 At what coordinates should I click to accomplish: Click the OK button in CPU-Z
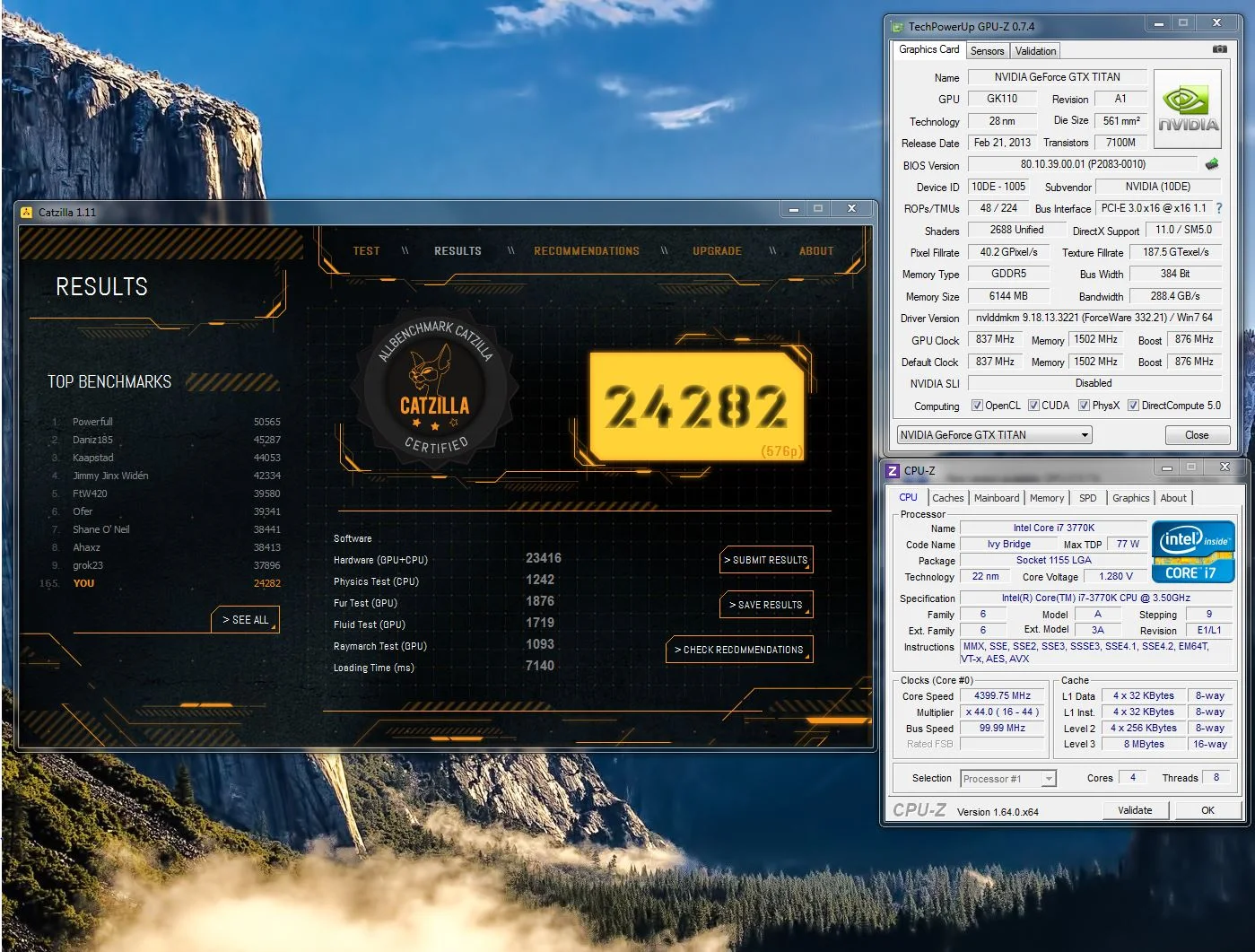(x=1207, y=810)
